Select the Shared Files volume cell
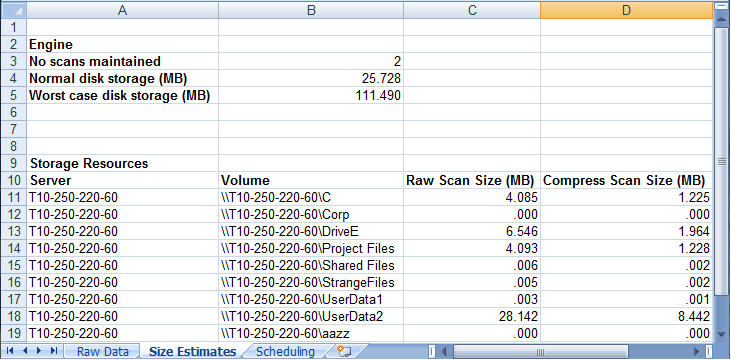 click(311, 265)
